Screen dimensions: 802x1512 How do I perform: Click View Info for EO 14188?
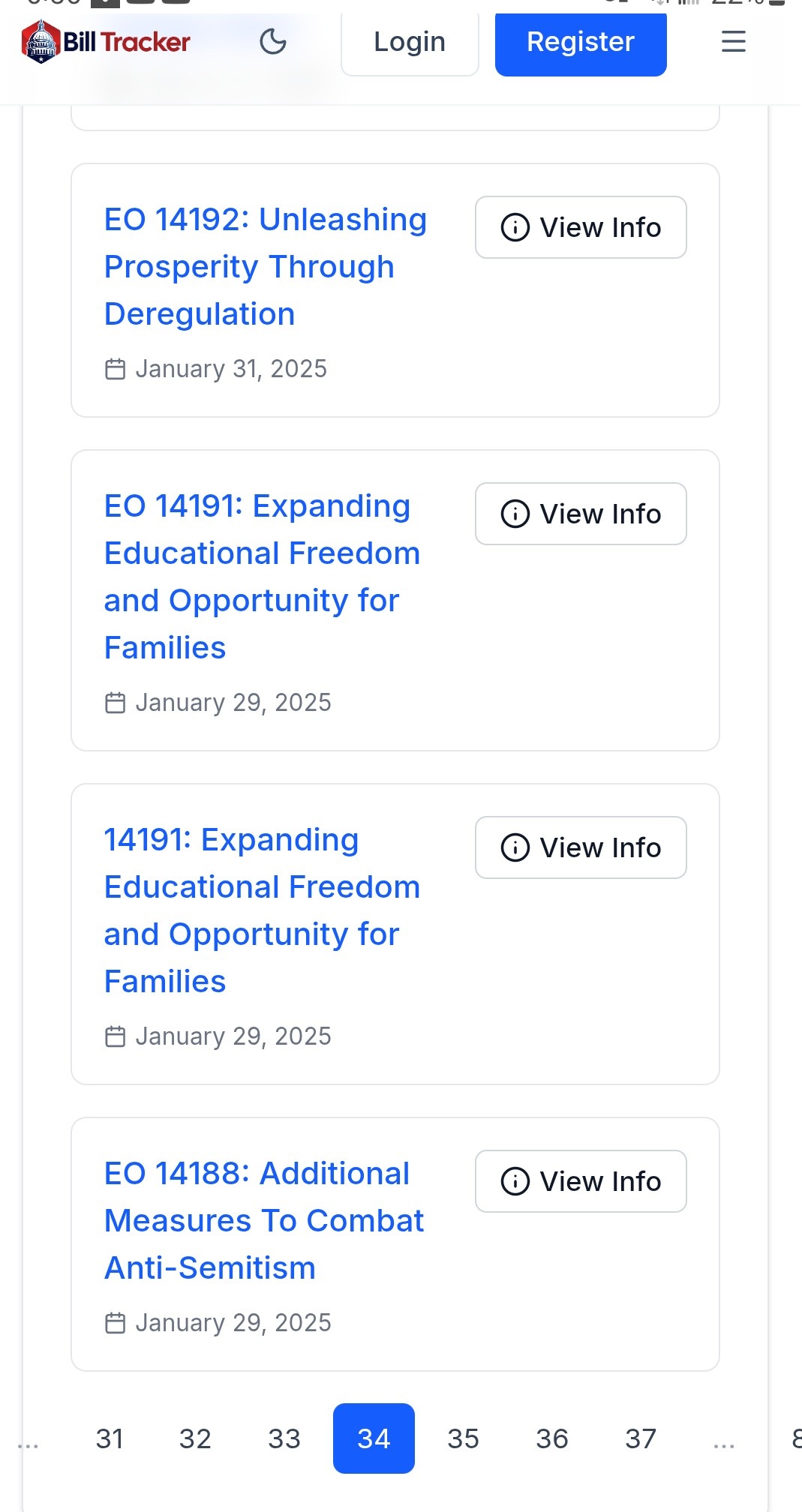[581, 1181]
